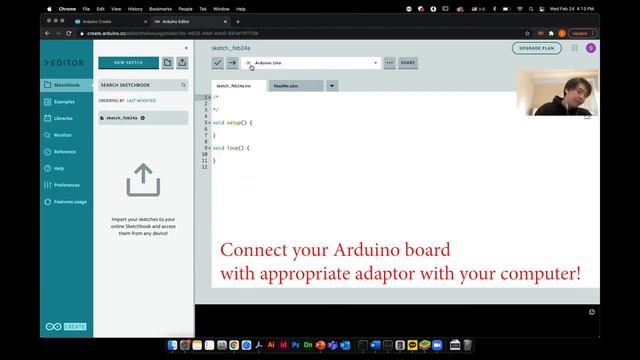The image size is (640, 360).
Task: Click the Arduino Create logo at bottom
Action: (x=66, y=327)
